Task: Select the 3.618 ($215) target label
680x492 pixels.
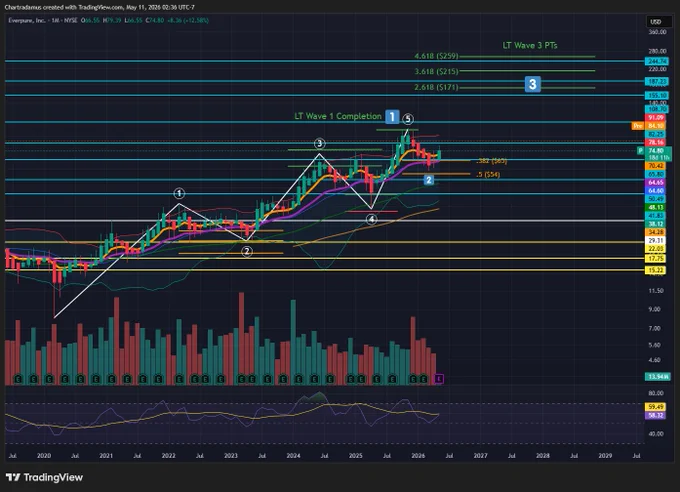Action: tap(436, 71)
